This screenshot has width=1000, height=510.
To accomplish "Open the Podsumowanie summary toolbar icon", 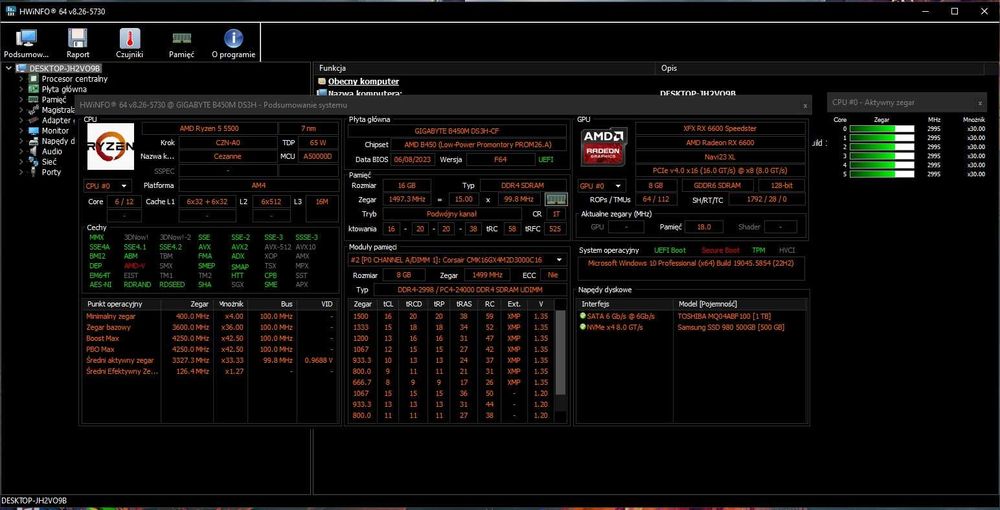I will coord(26,39).
